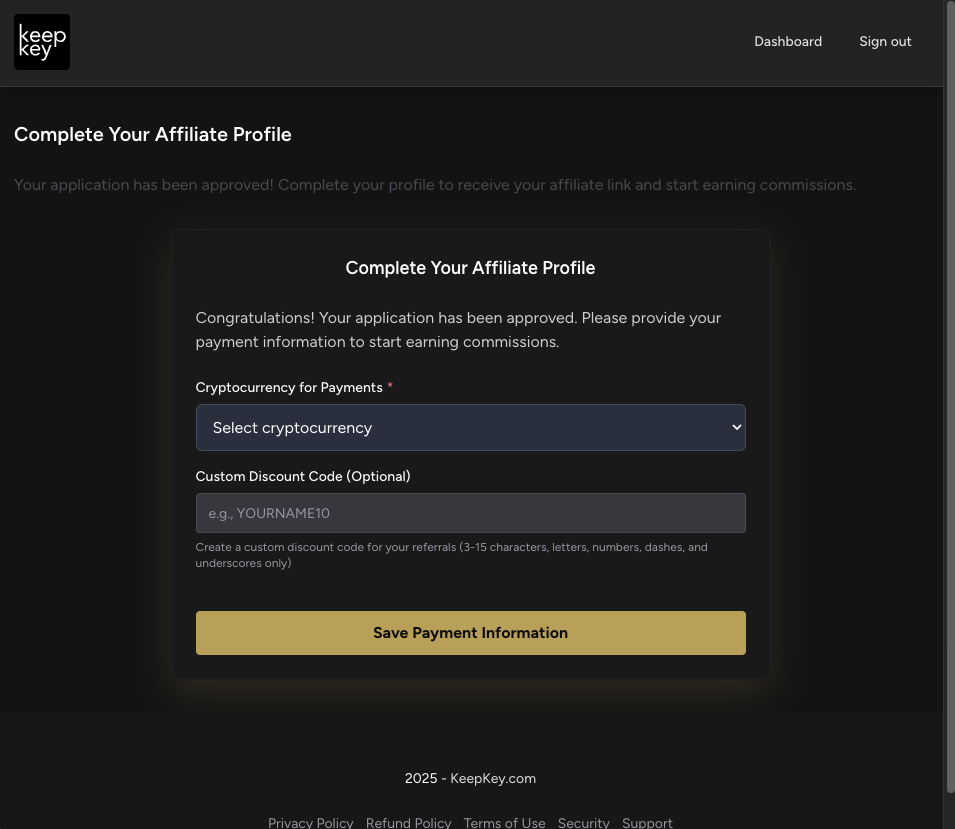This screenshot has width=955, height=829.
Task: Focus the YOURNAME10 placeholder text box
Action: (x=470, y=513)
